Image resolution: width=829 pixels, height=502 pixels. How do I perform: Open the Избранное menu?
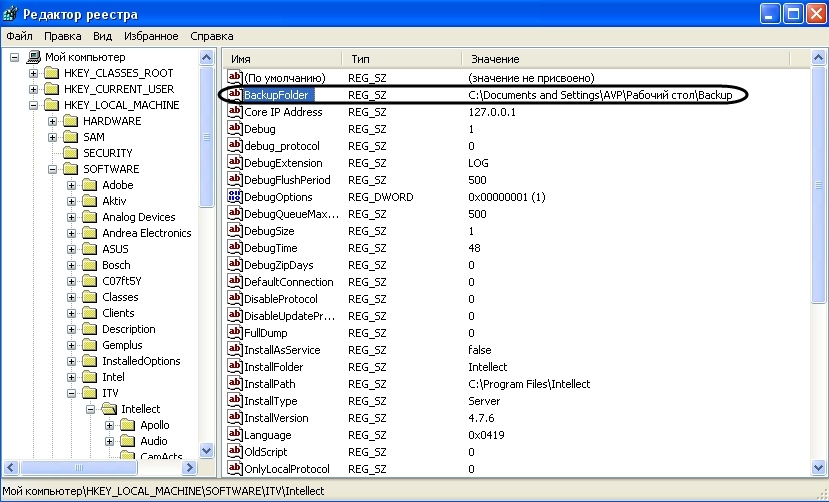tap(151, 36)
